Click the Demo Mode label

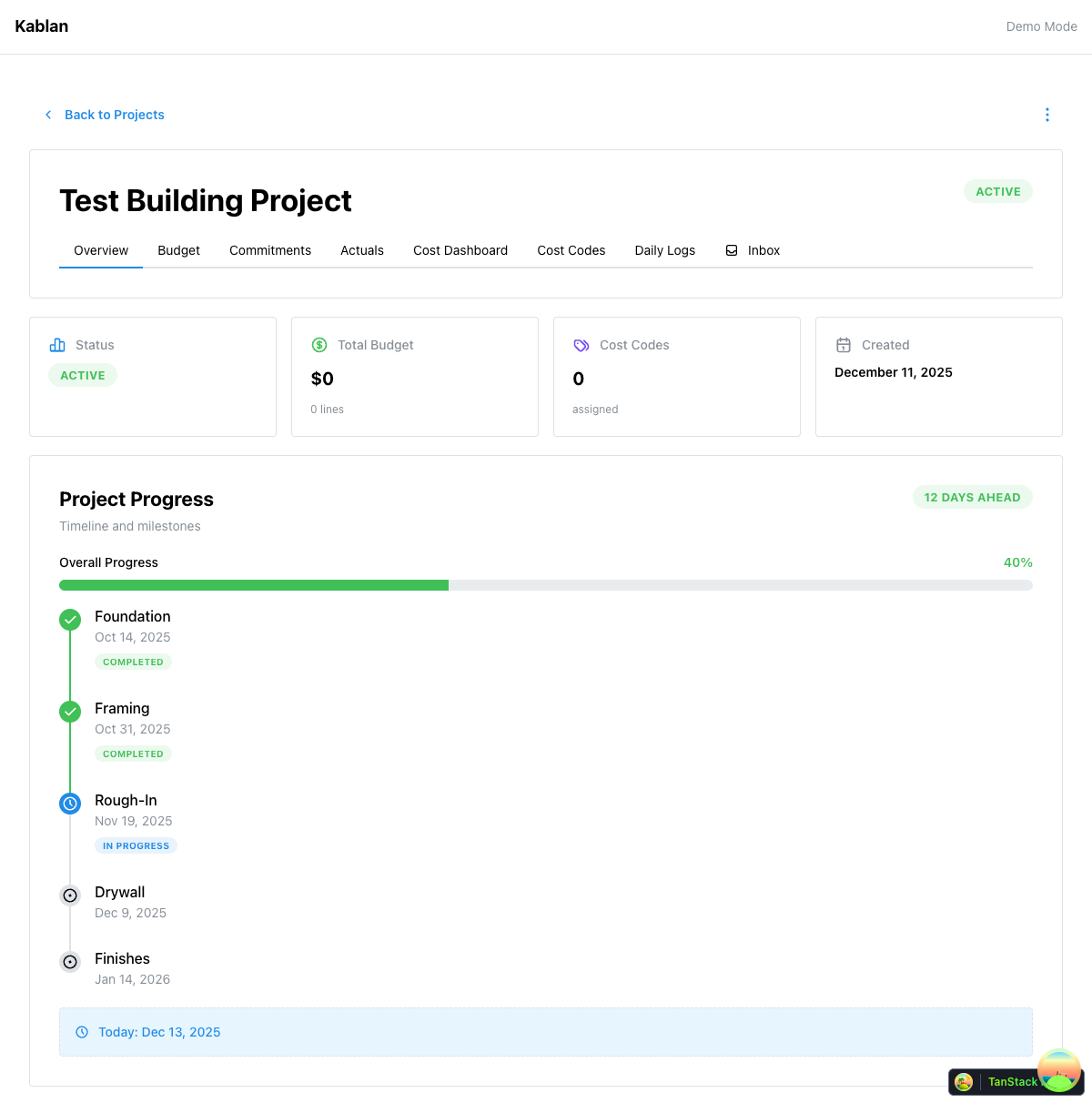coord(1041,26)
